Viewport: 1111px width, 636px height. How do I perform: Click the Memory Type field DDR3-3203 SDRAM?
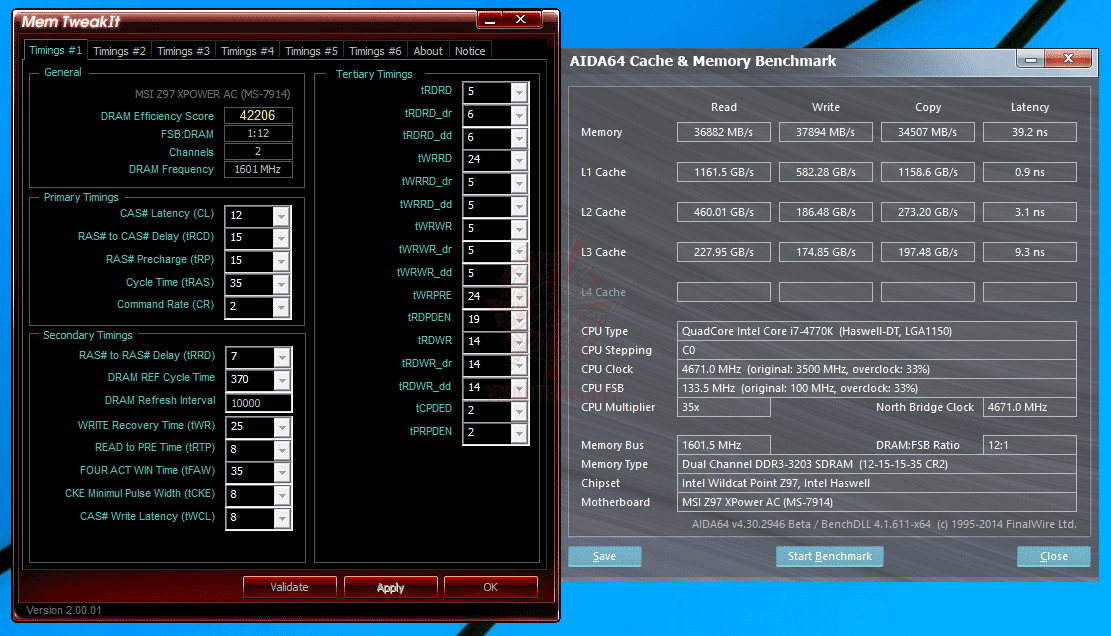click(x=876, y=464)
